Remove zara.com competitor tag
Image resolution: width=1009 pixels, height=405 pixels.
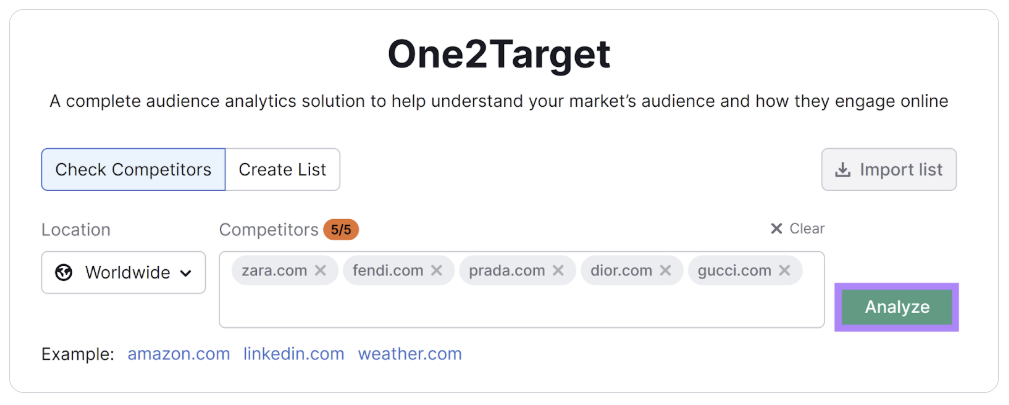click(x=320, y=271)
